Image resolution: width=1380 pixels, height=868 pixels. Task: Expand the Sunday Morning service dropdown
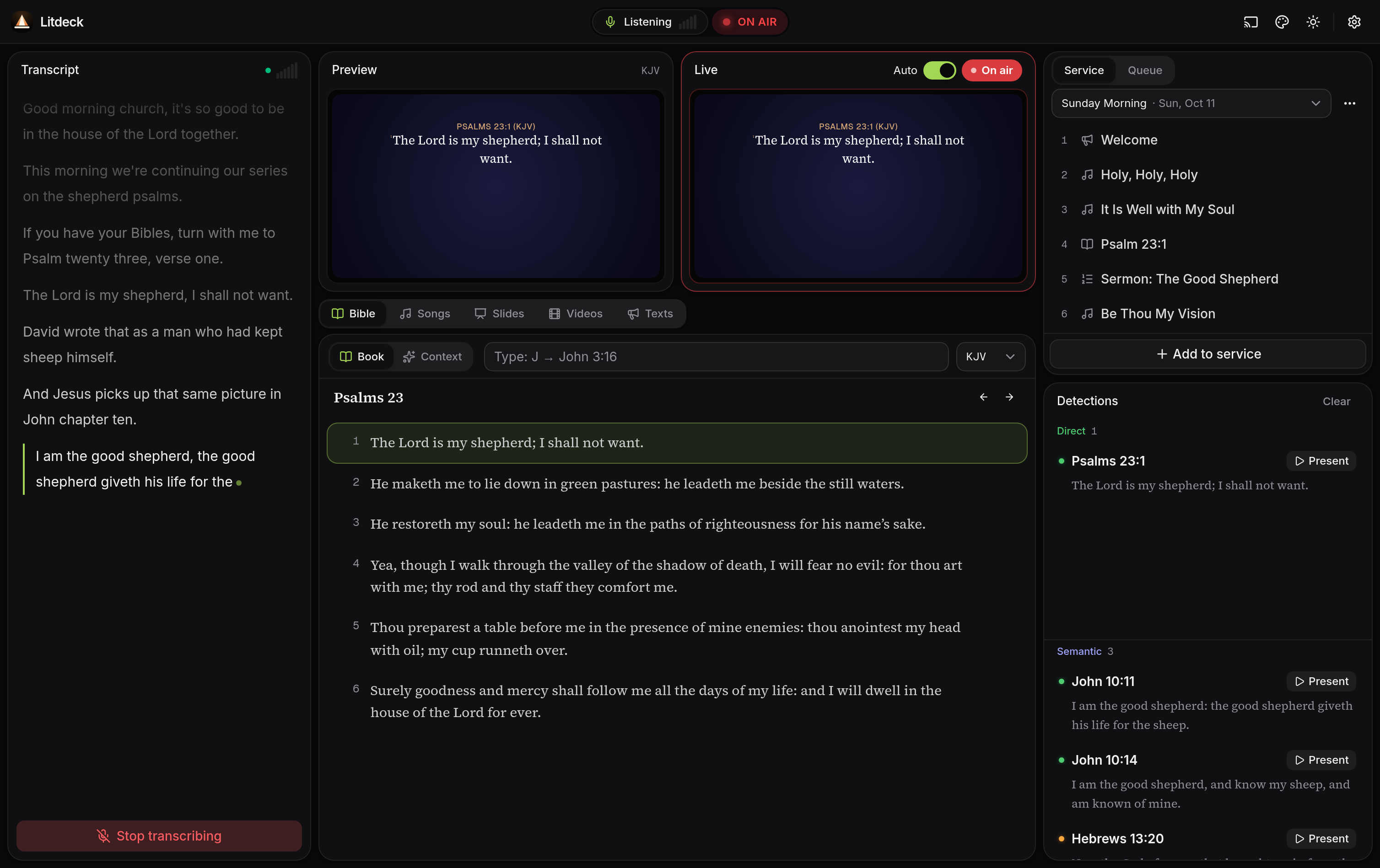[x=1191, y=103]
